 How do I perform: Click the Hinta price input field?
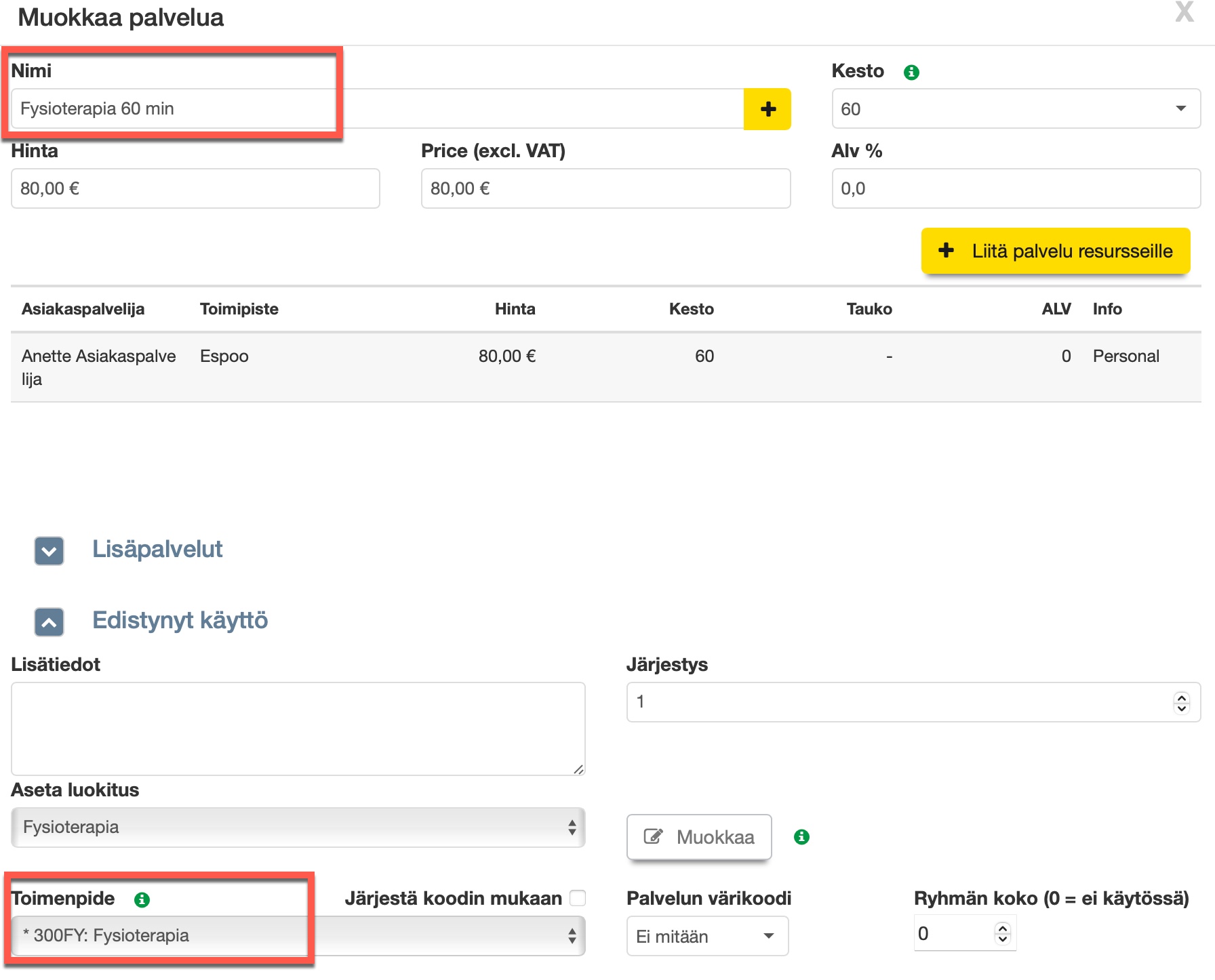tap(195, 188)
